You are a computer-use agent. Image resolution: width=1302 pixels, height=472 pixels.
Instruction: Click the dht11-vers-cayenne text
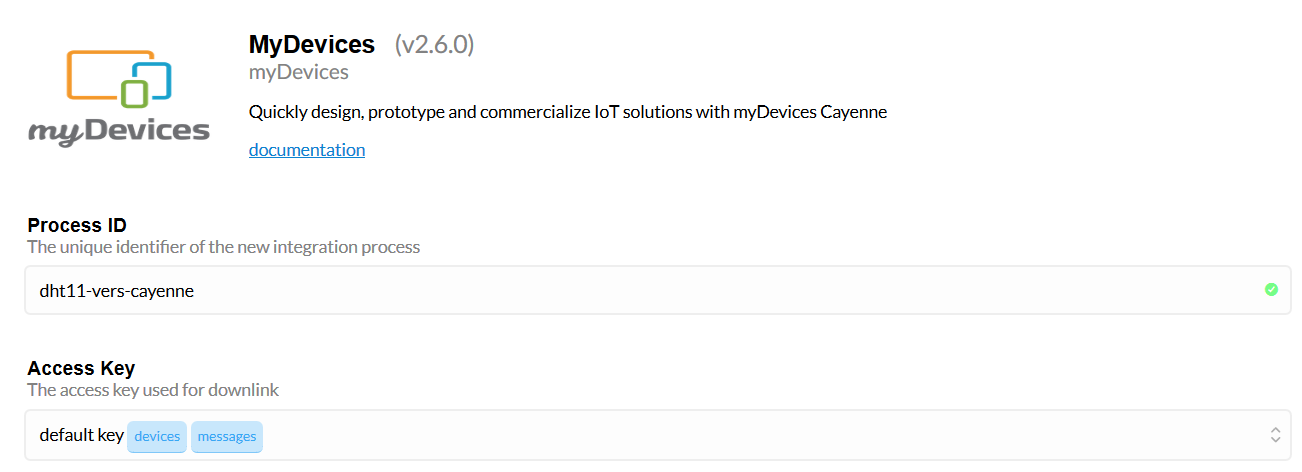click(117, 291)
